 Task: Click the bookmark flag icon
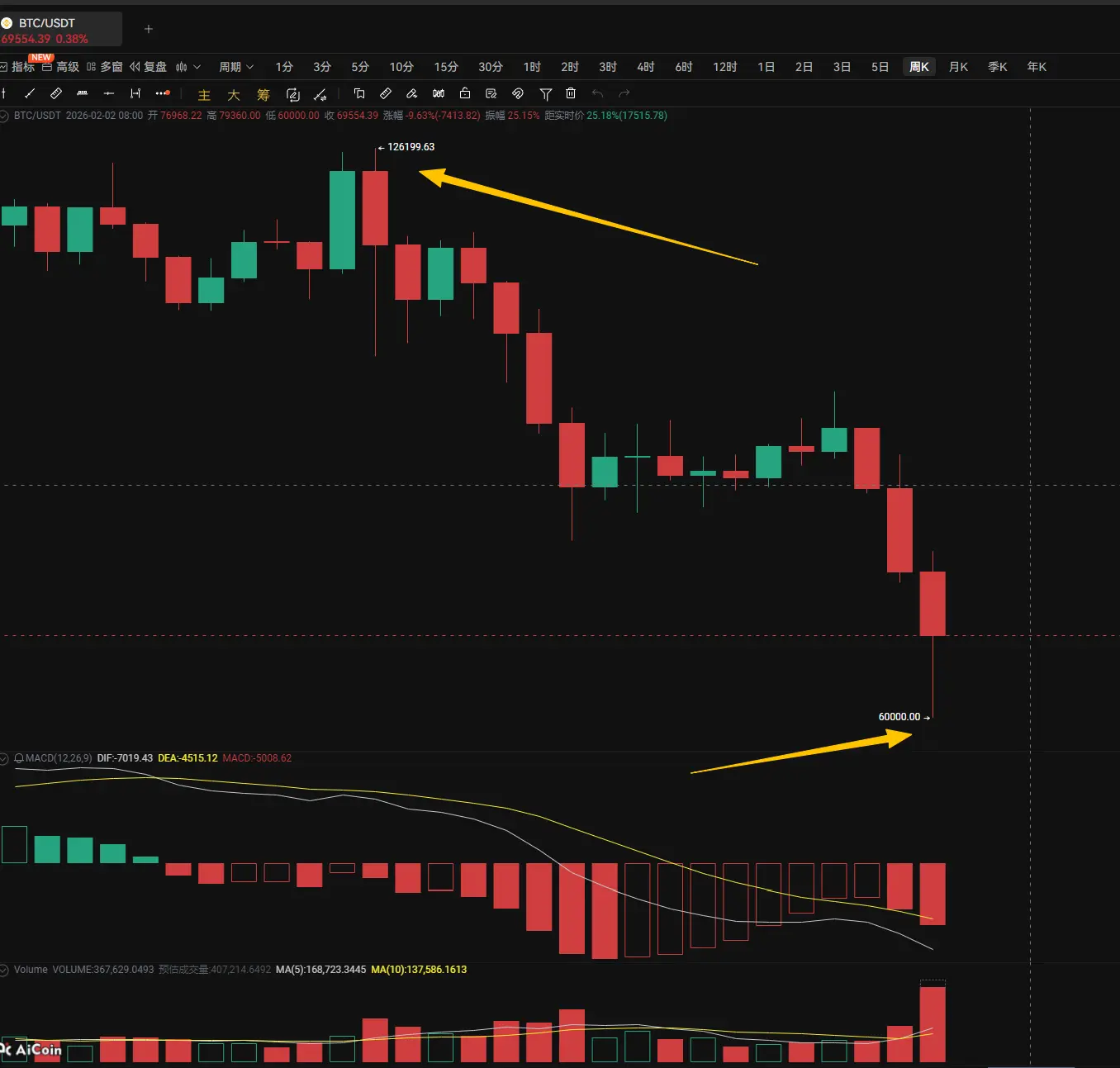[x=359, y=93]
